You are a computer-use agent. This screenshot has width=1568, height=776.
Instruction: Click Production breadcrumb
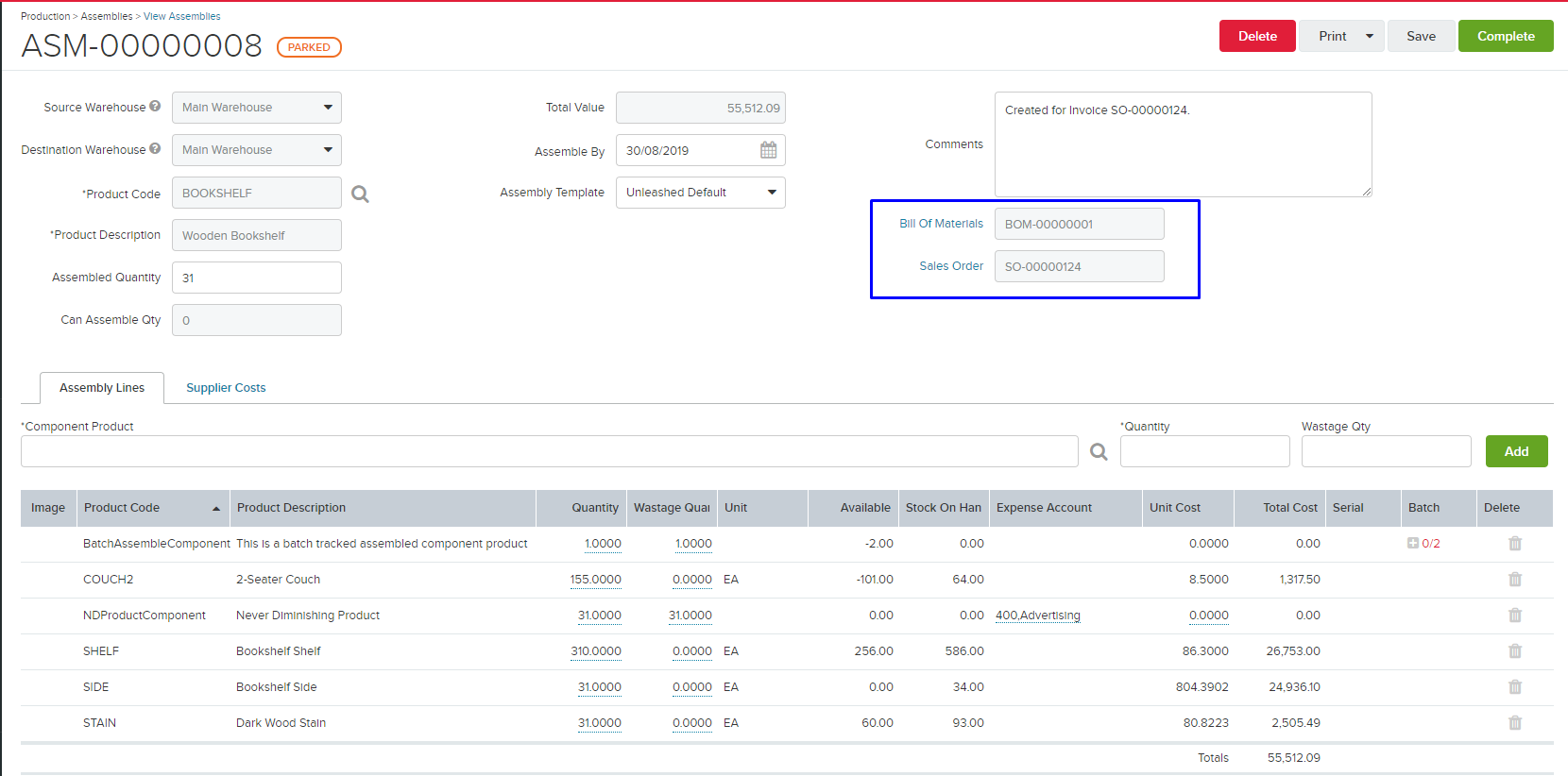[45, 16]
